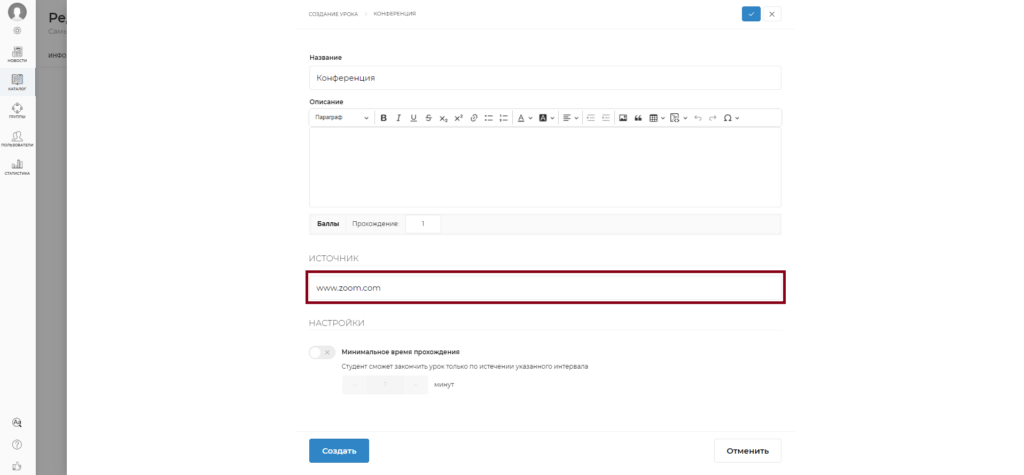1024x475 pixels.
Task: Expand the insert table dropdown
Action: tap(657, 118)
